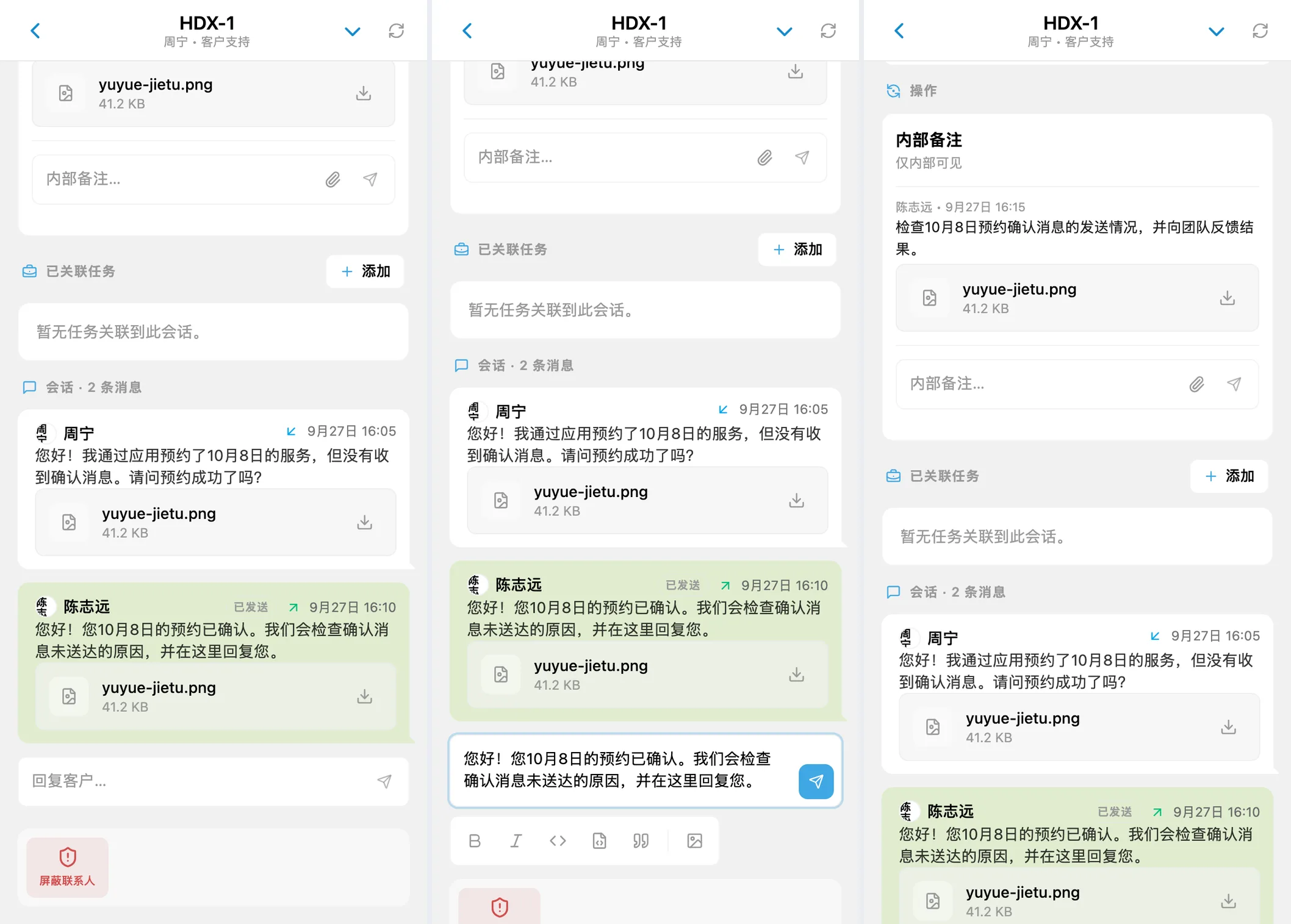The width and height of the screenshot is (1291, 924).
Task: Click 已关联任务 header in left panel
Action: pos(69,271)
